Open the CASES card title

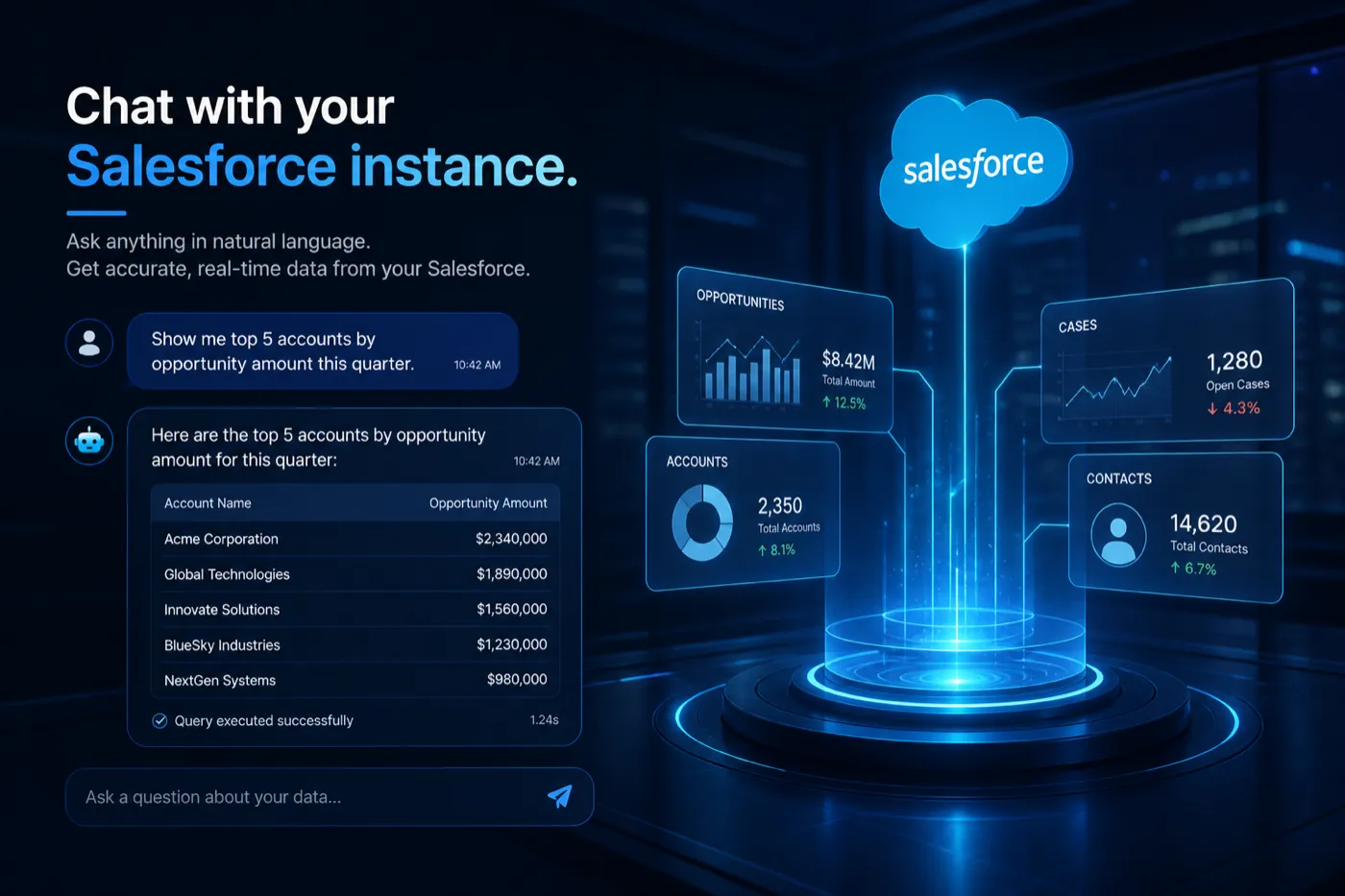(x=1077, y=327)
